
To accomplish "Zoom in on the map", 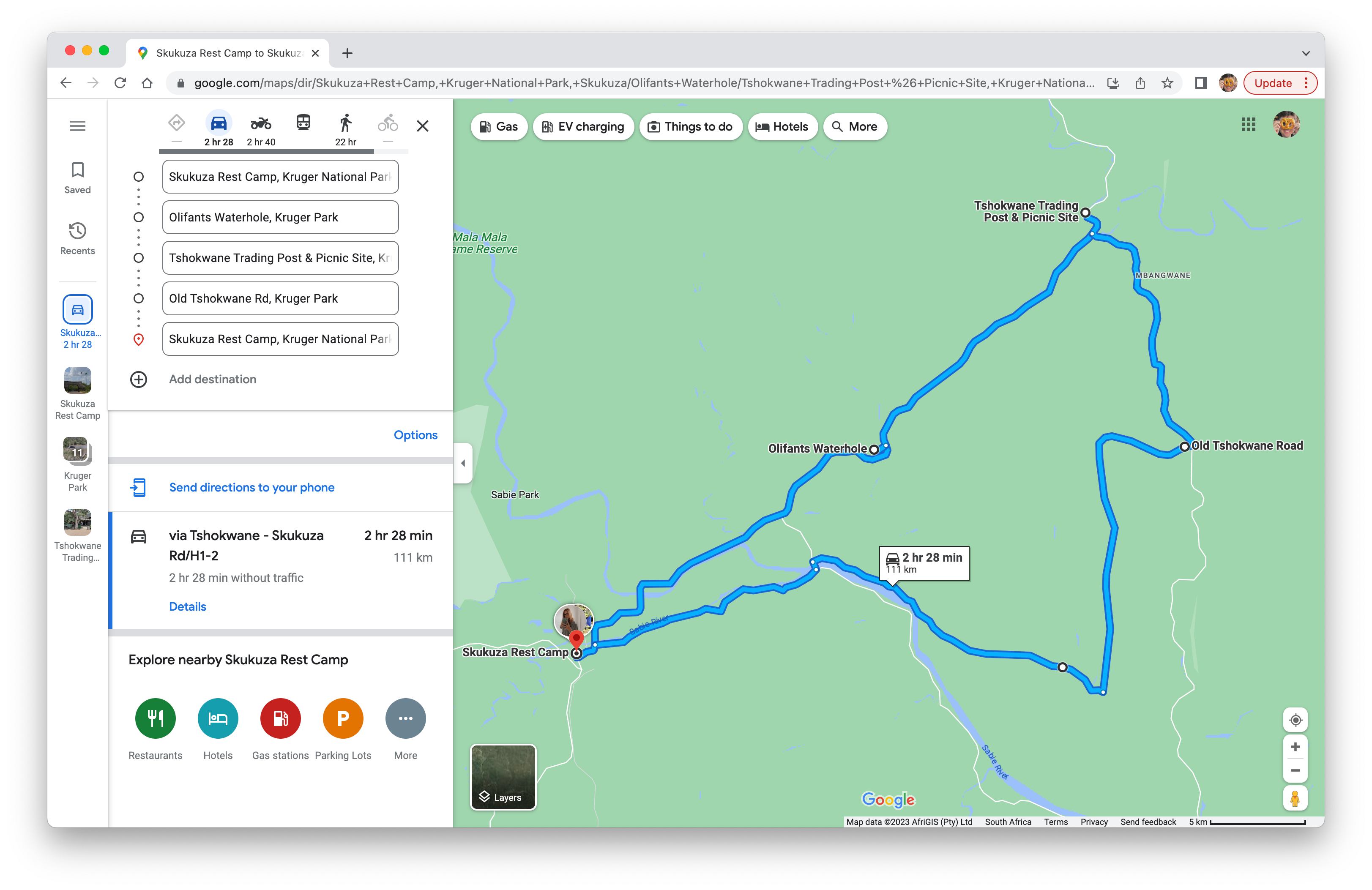I will point(1295,747).
